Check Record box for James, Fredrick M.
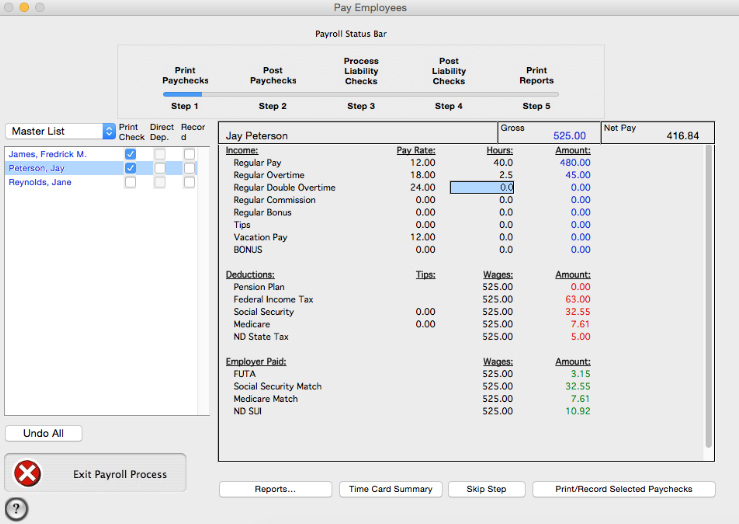This screenshot has width=739, height=524. point(189,154)
